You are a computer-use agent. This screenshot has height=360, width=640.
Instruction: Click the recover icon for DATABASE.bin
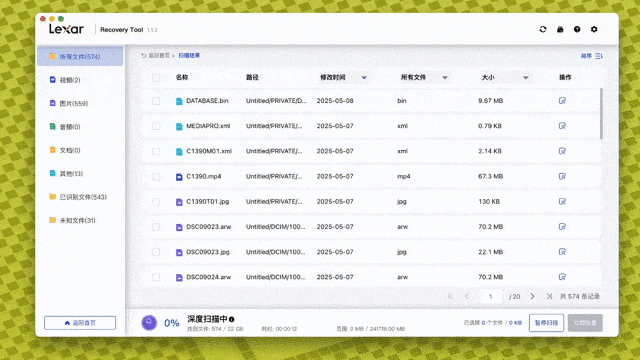tap(562, 100)
